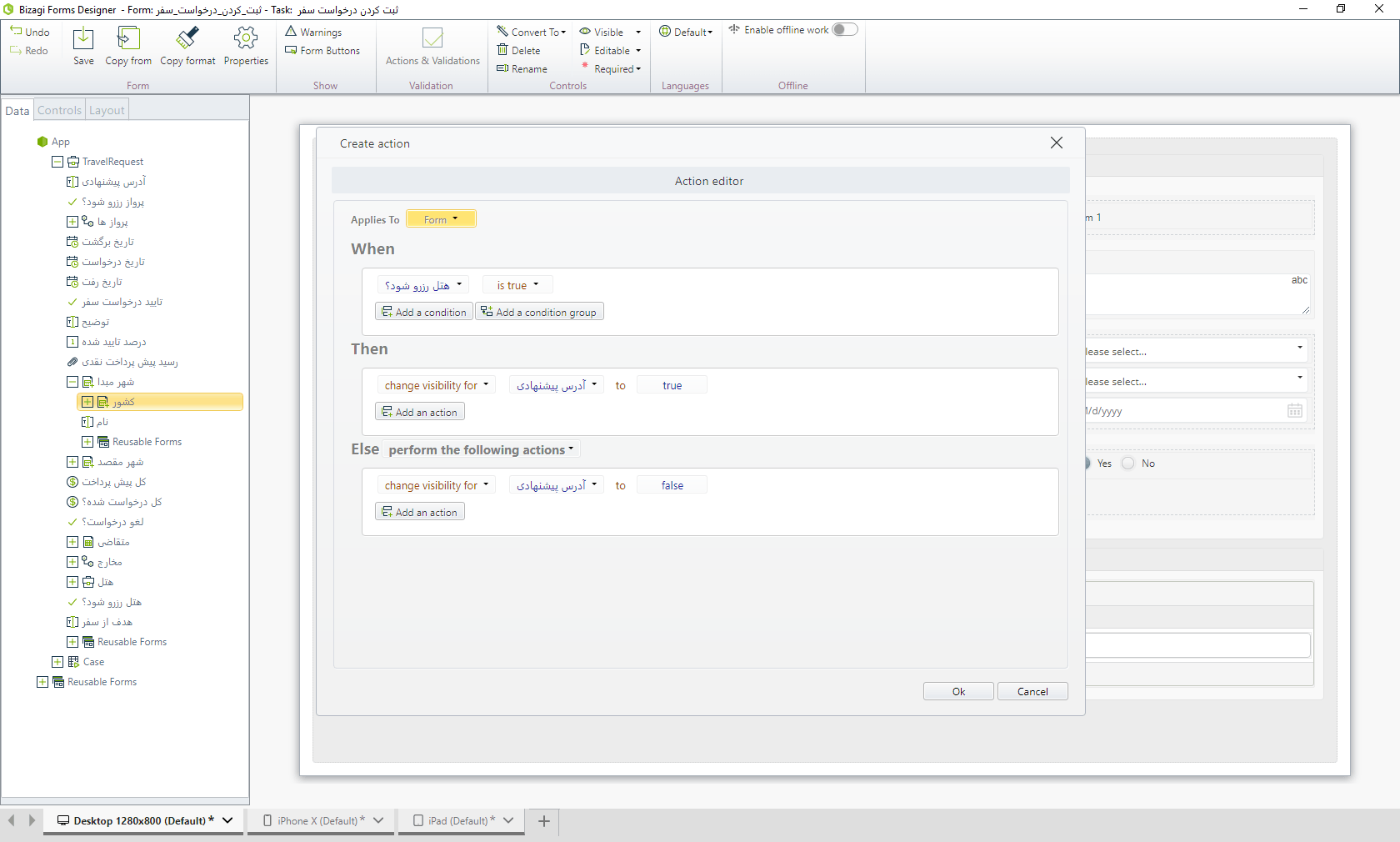Open the iPhone X tab dropdown chevron
This screenshot has height=842, width=1400.
(x=378, y=821)
